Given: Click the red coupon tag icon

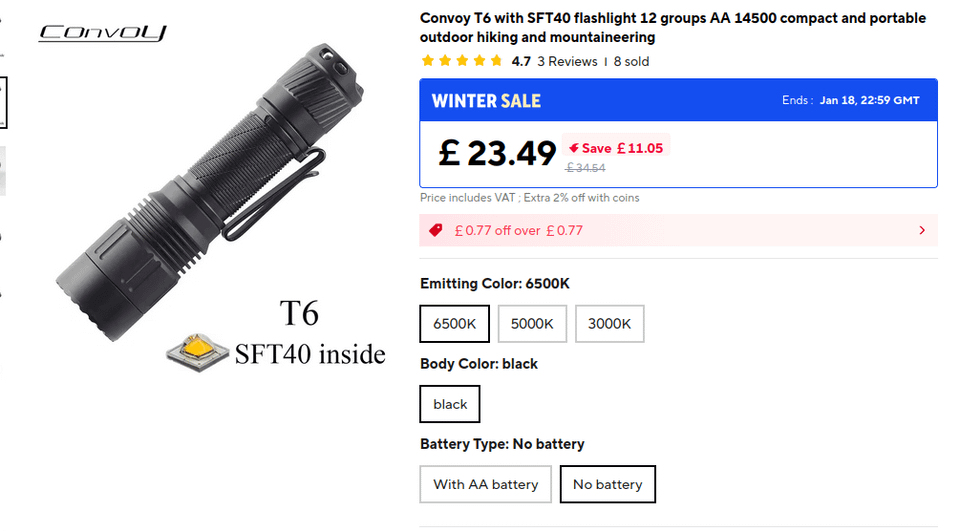Looking at the screenshot, I should pos(435,230).
